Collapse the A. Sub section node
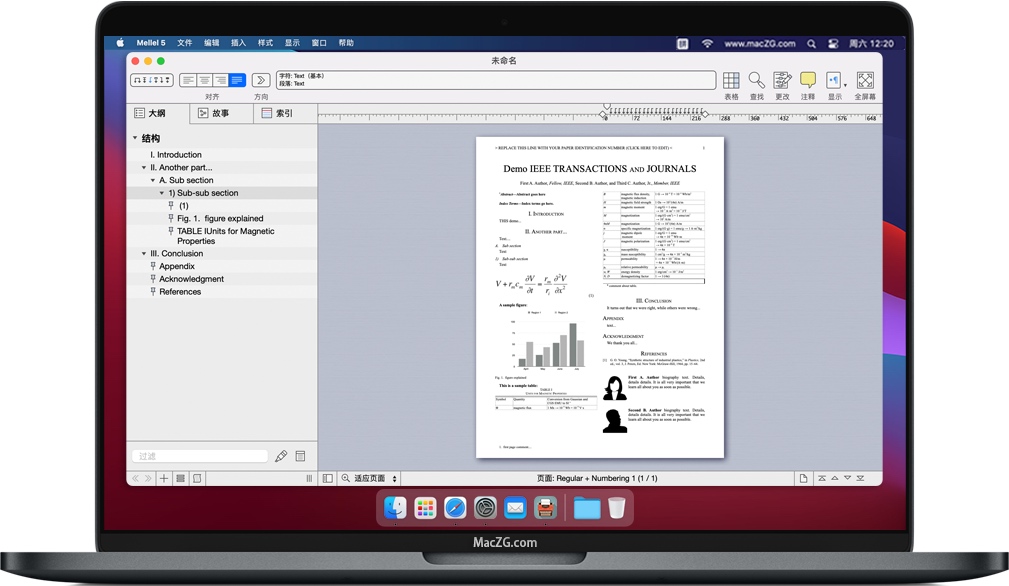1009x586 pixels. point(153,180)
